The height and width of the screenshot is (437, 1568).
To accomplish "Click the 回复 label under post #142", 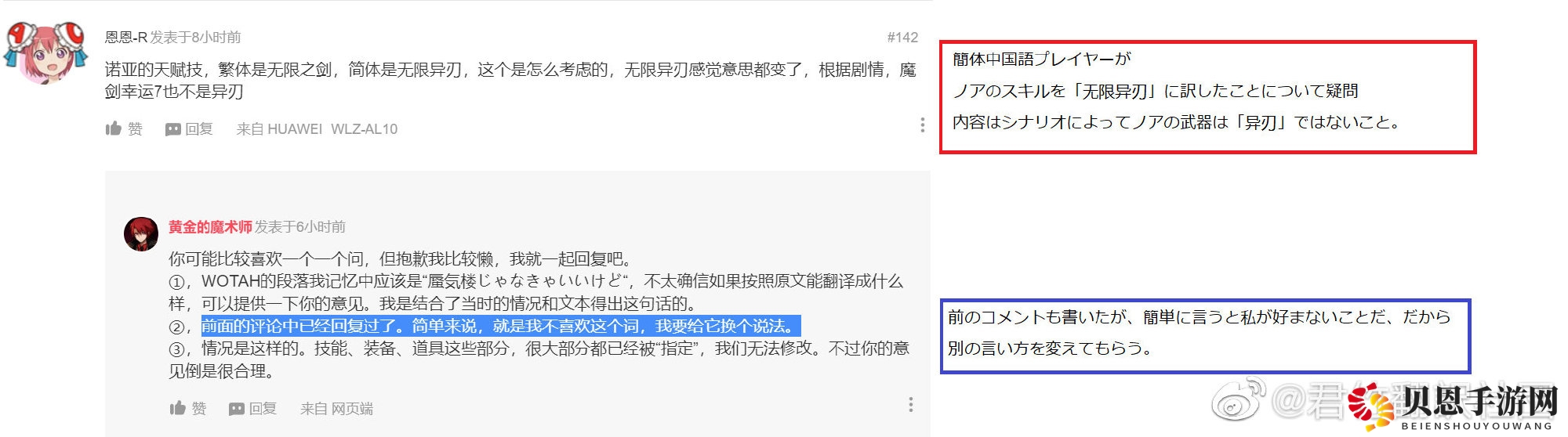I will coord(199,128).
